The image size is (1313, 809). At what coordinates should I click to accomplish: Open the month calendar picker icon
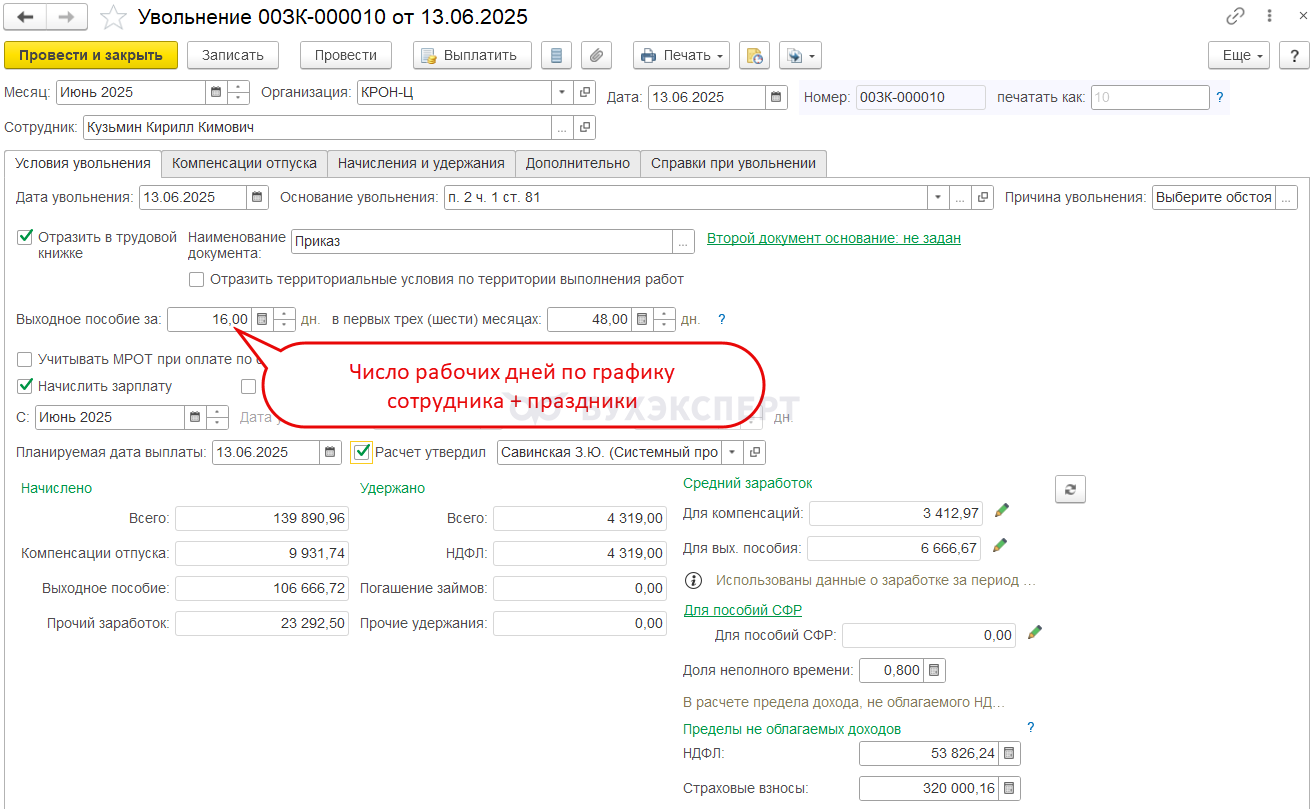pos(215,92)
